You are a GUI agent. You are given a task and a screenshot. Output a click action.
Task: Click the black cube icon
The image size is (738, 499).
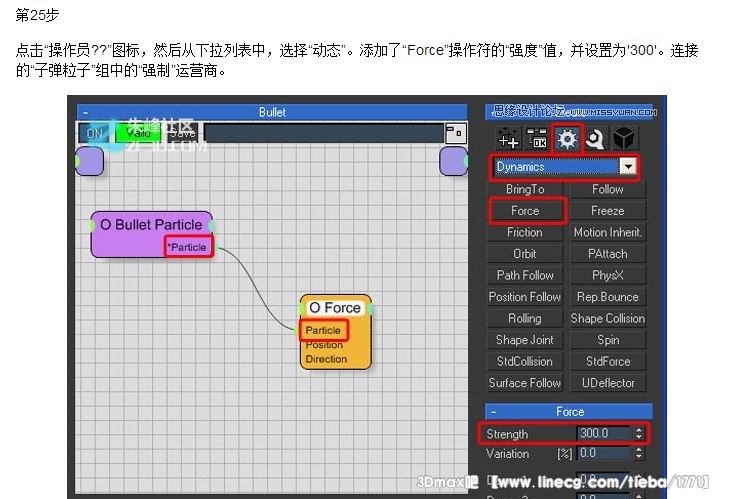pyautogui.click(x=624, y=139)
